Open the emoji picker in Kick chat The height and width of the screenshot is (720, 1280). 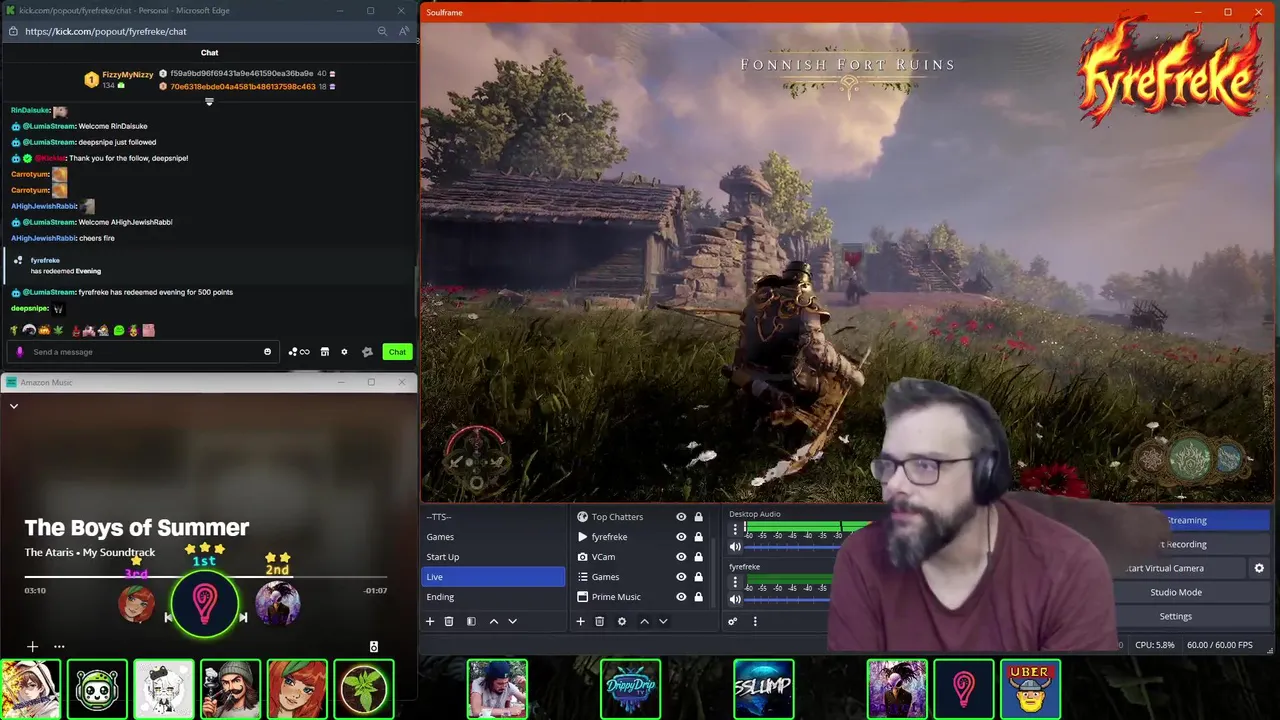tap(267, 352)
